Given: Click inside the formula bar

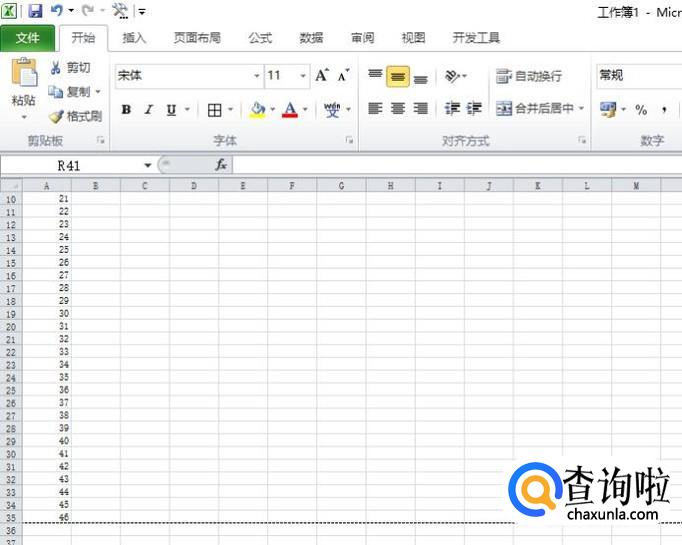Looking at the screenshot, I should [x=457, y=165].
